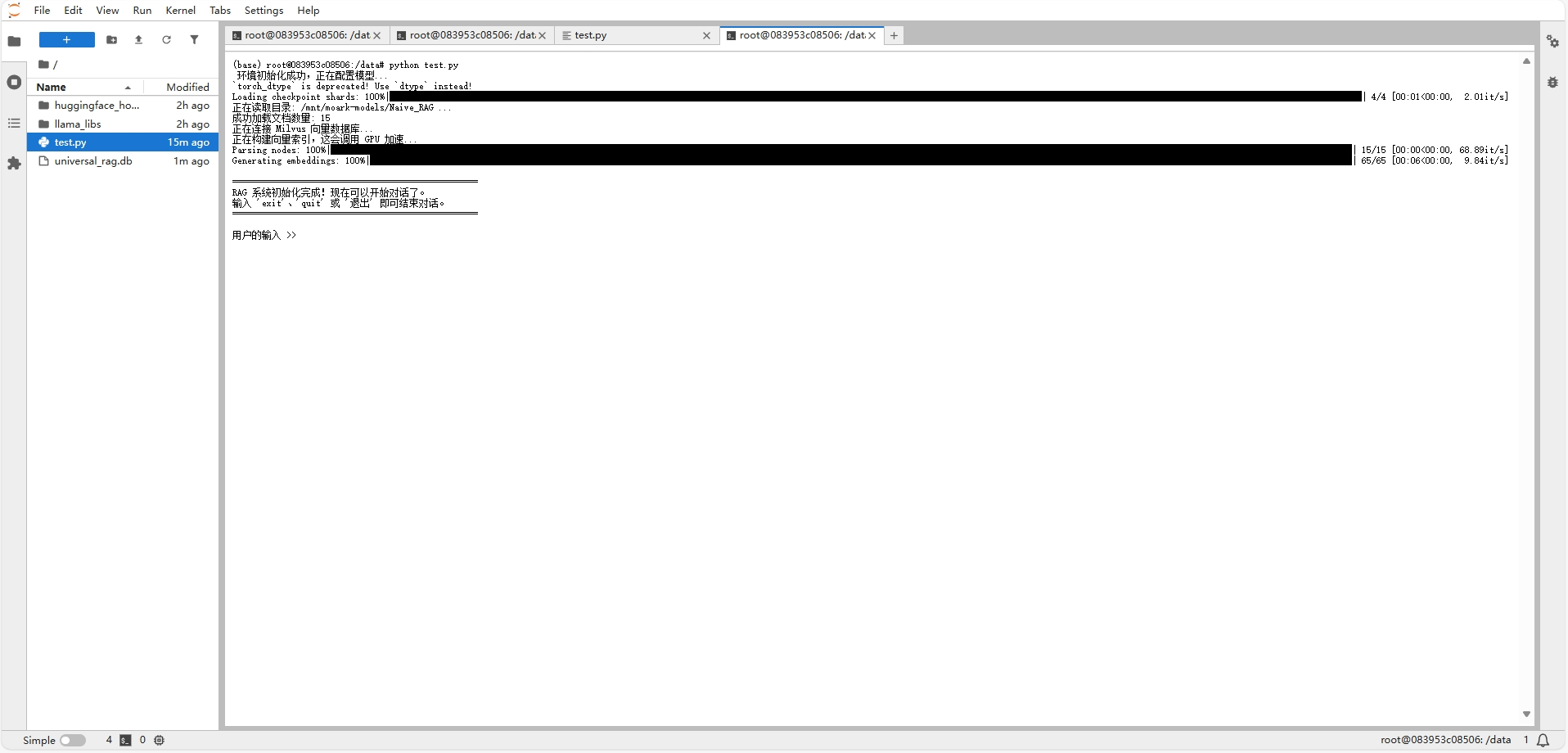Show the Table of Contents panel
This screenshot has height=753, width=1568.
(14, 123)
